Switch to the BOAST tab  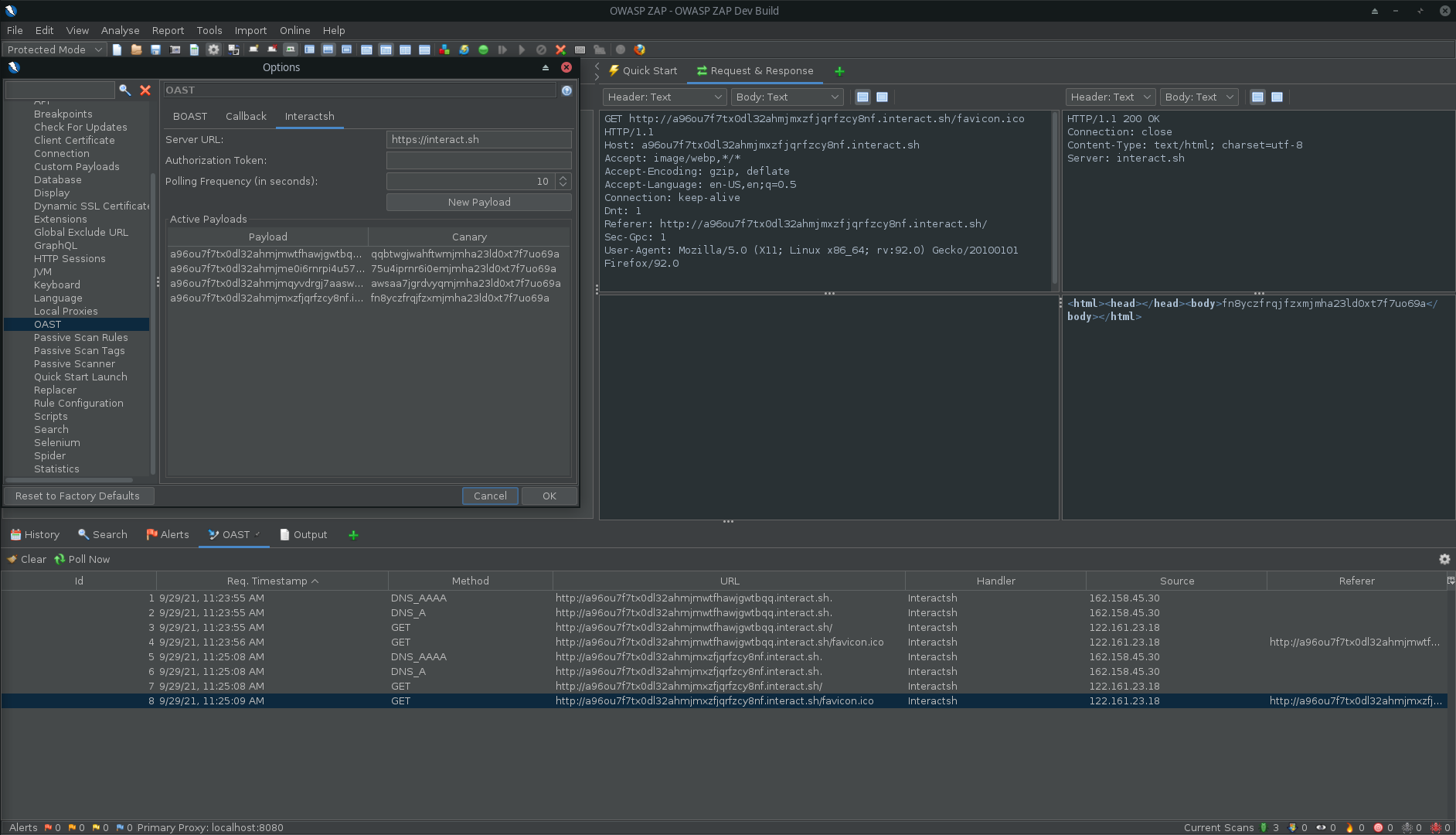coord(190,116)
